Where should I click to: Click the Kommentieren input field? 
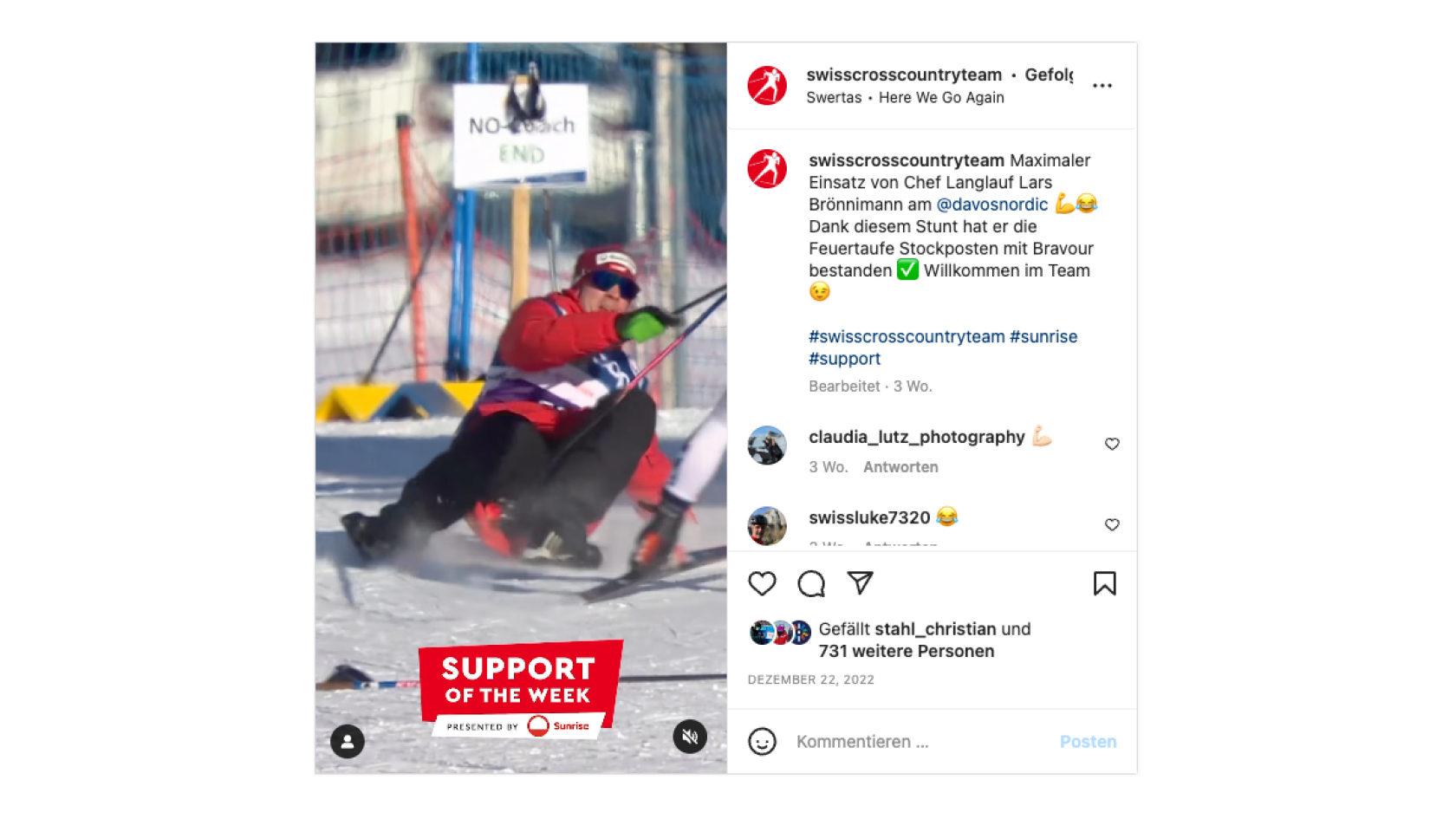(x=919, y=742)
